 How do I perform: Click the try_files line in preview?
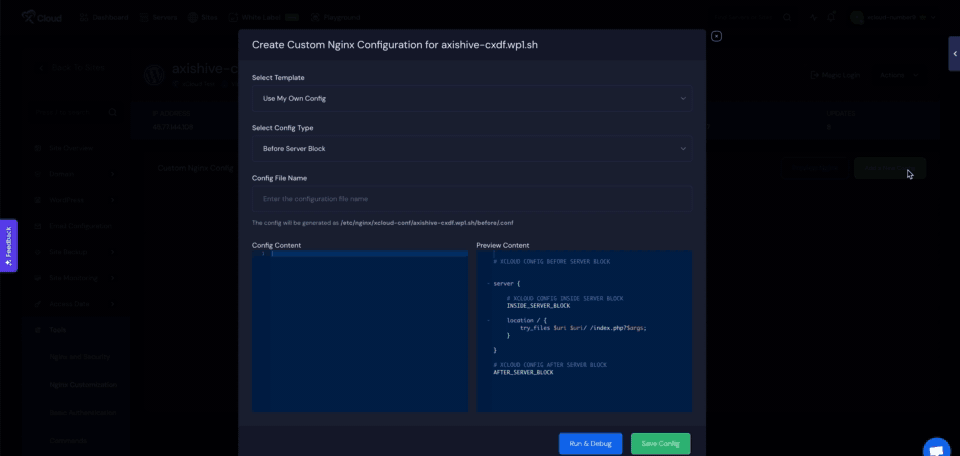583,328
